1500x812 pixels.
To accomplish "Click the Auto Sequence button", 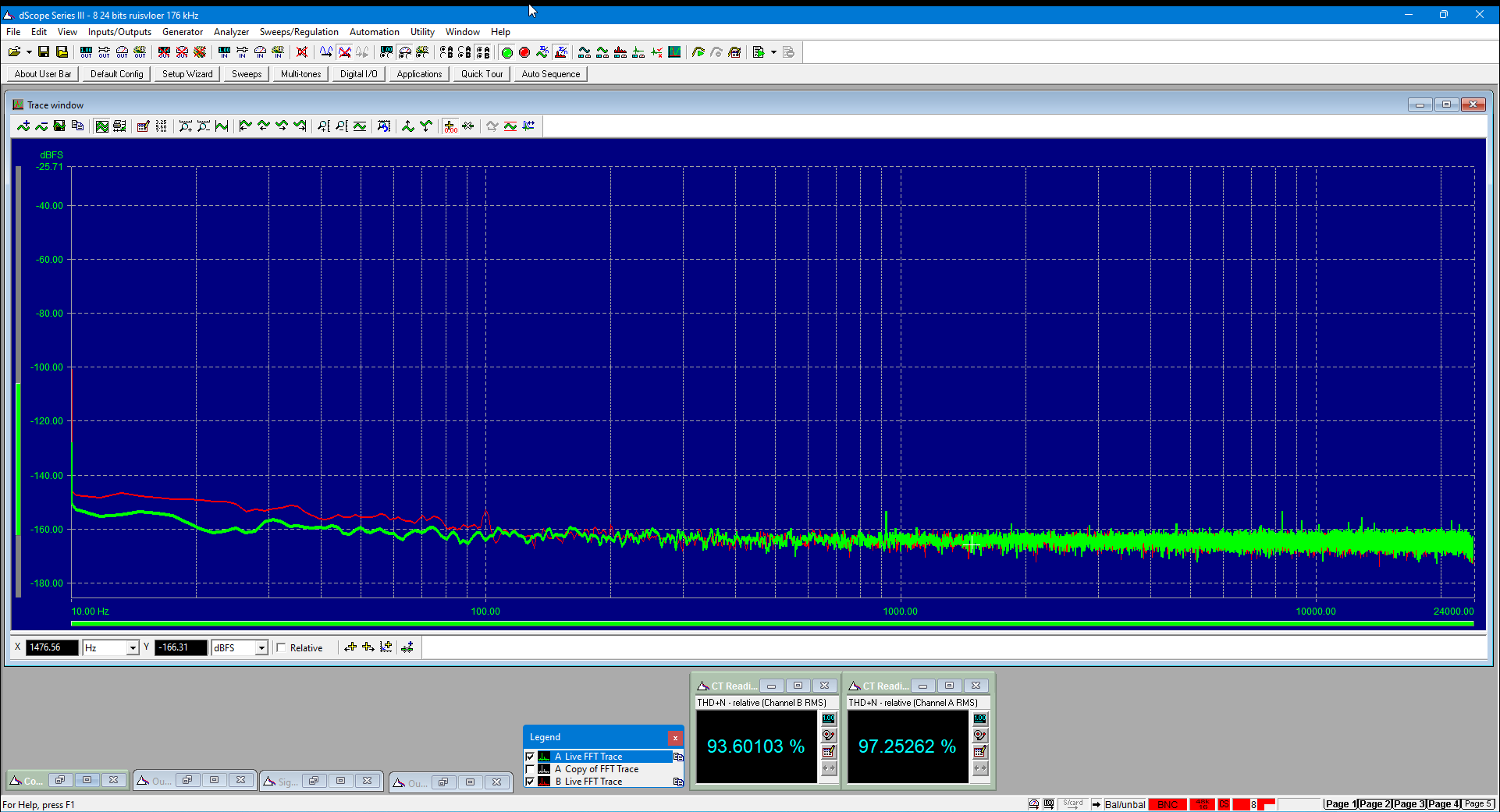I will 551,74.
